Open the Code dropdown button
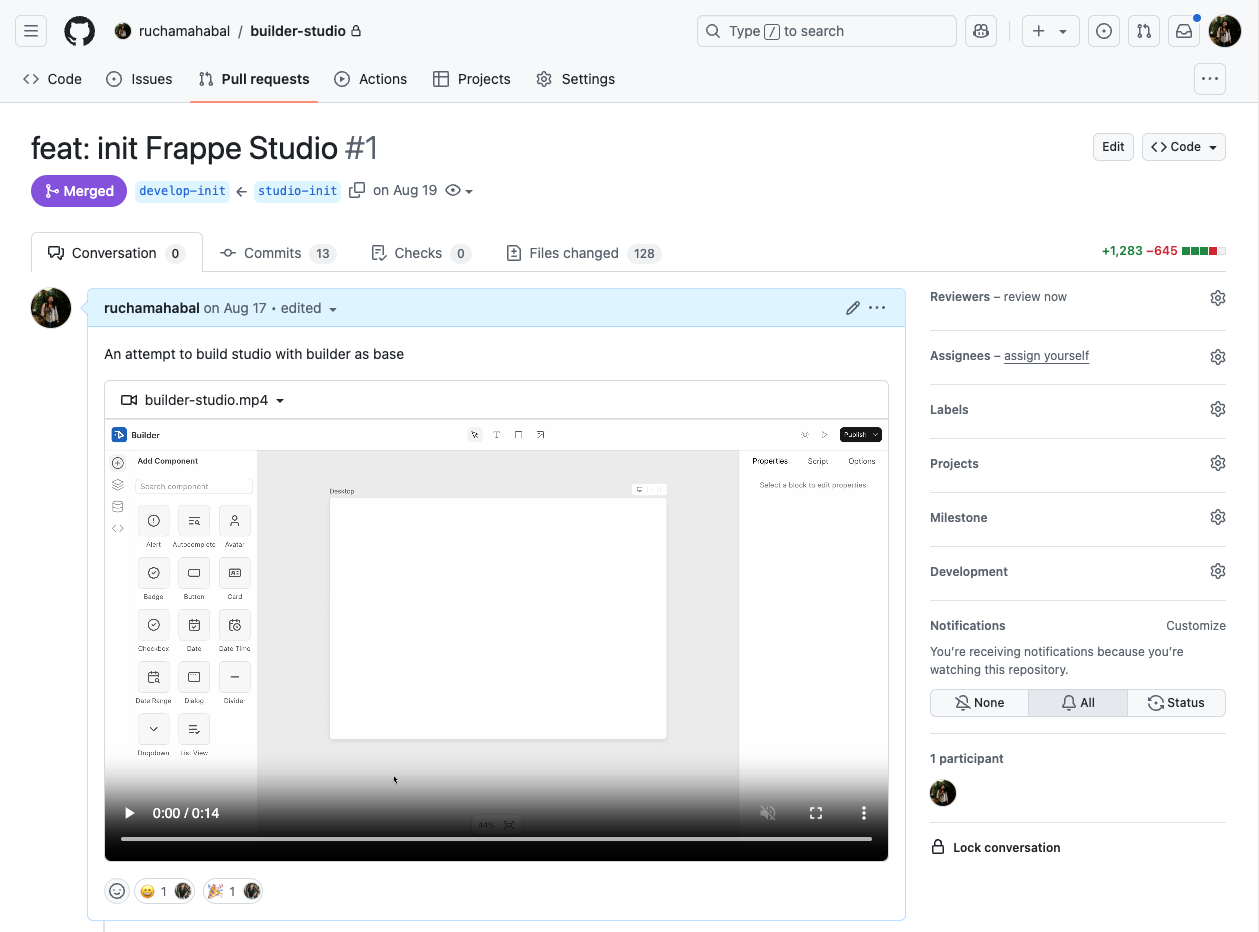This screenshot has width=1259, height=932. coord(1184,147)
